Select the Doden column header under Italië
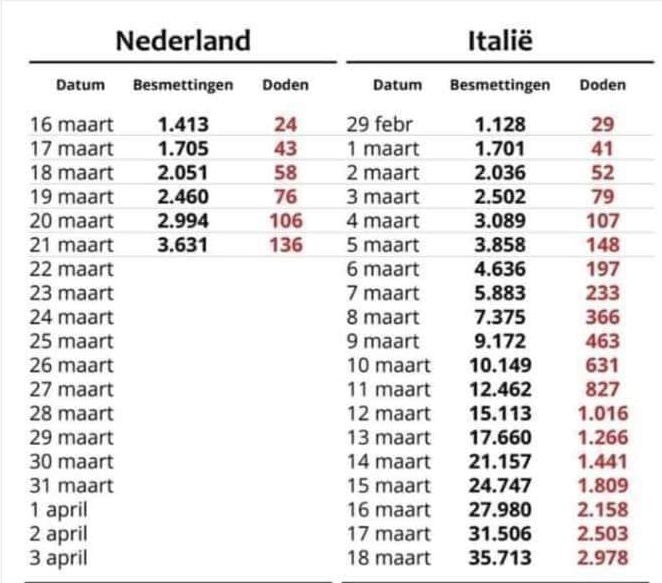The width and height of the screenshot is (662, 583). click(x=603, y=85)
